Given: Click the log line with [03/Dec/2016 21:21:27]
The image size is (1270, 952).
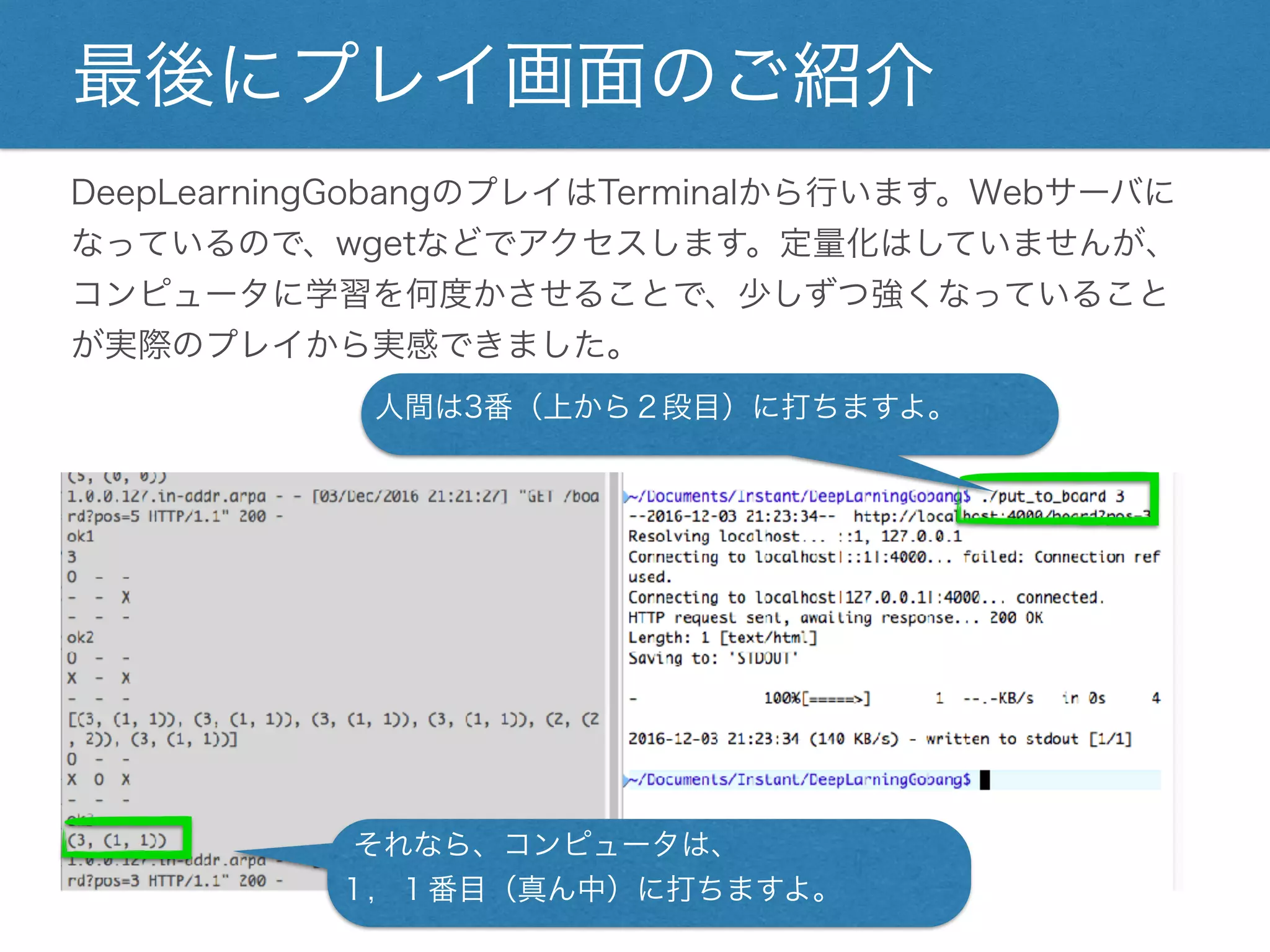Looking at the screenshot, I should 333,496.
